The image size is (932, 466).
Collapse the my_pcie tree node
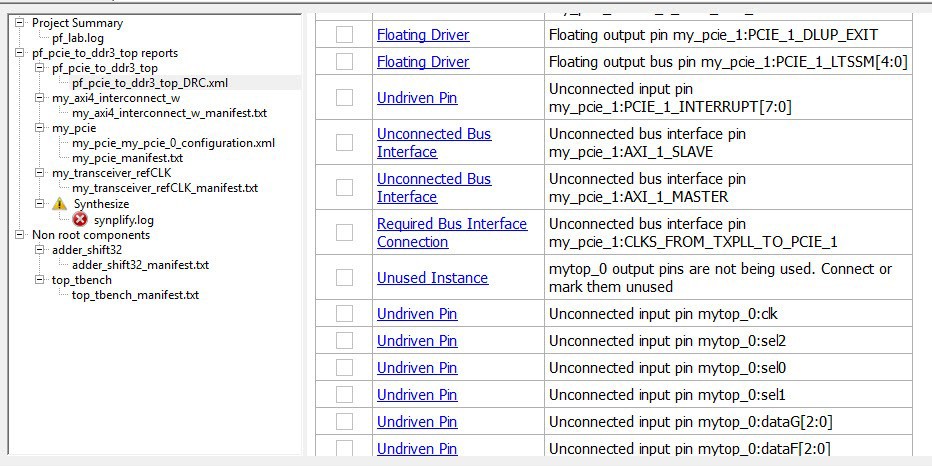pyautogui.click(x=41, y=128)
